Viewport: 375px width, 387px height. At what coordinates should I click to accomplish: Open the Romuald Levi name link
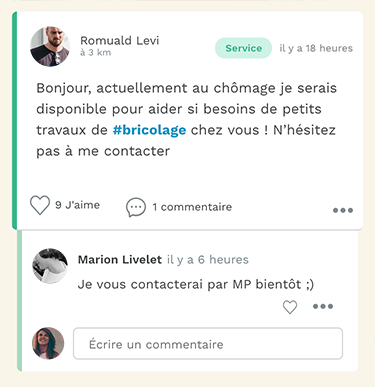(x=120, y=41)
